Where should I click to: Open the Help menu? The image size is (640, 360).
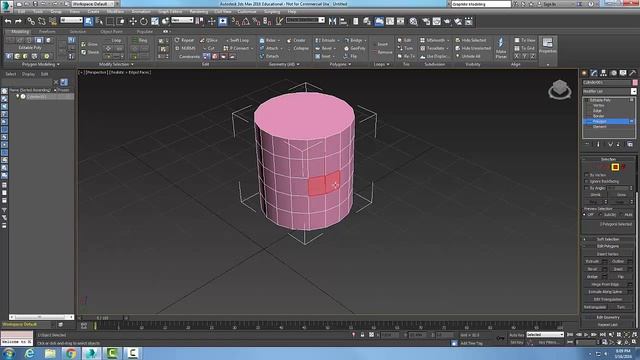pyautogui.click(x=292, y=11)
